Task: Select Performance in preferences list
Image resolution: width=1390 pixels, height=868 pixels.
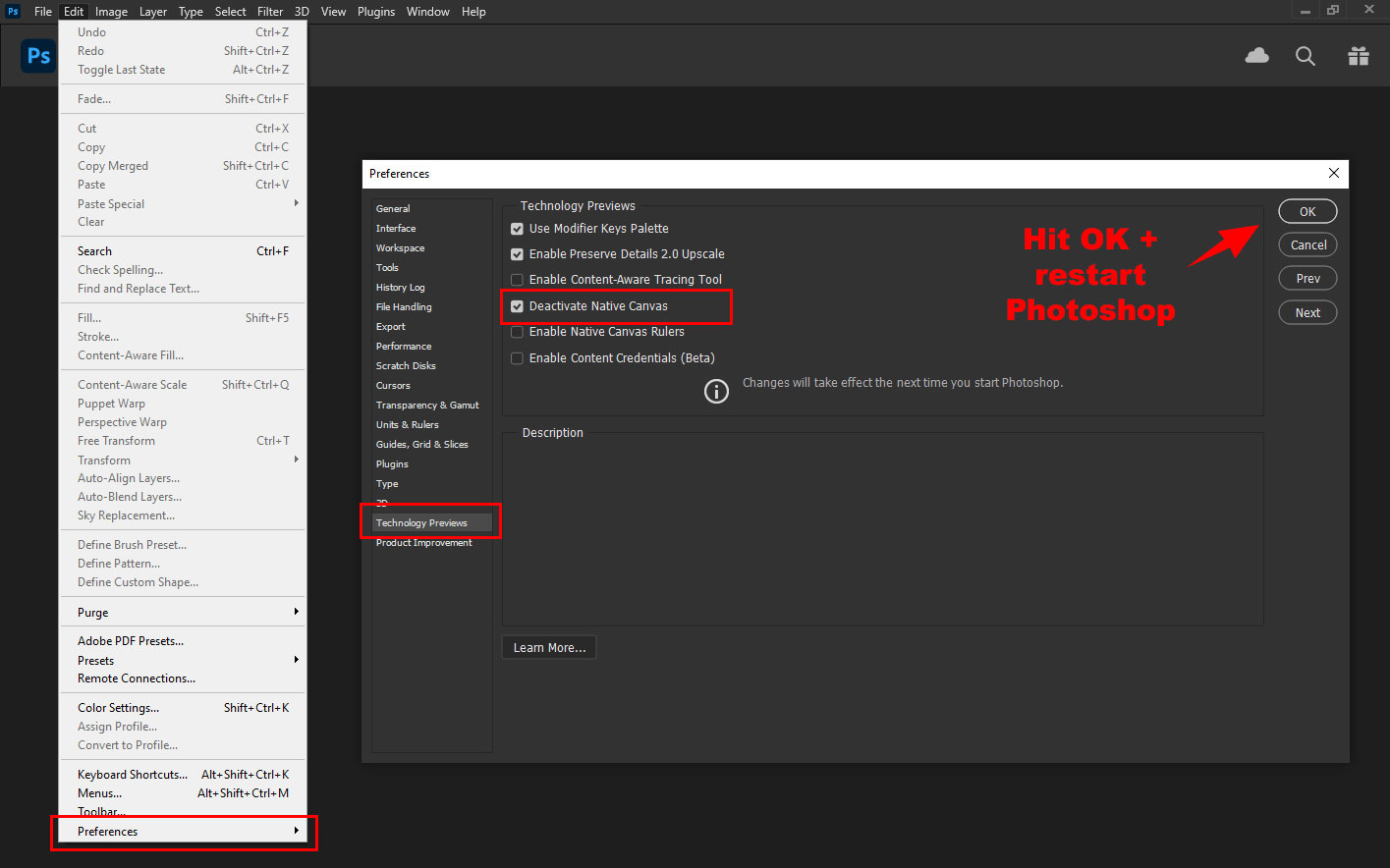Action: pos(404,347)
